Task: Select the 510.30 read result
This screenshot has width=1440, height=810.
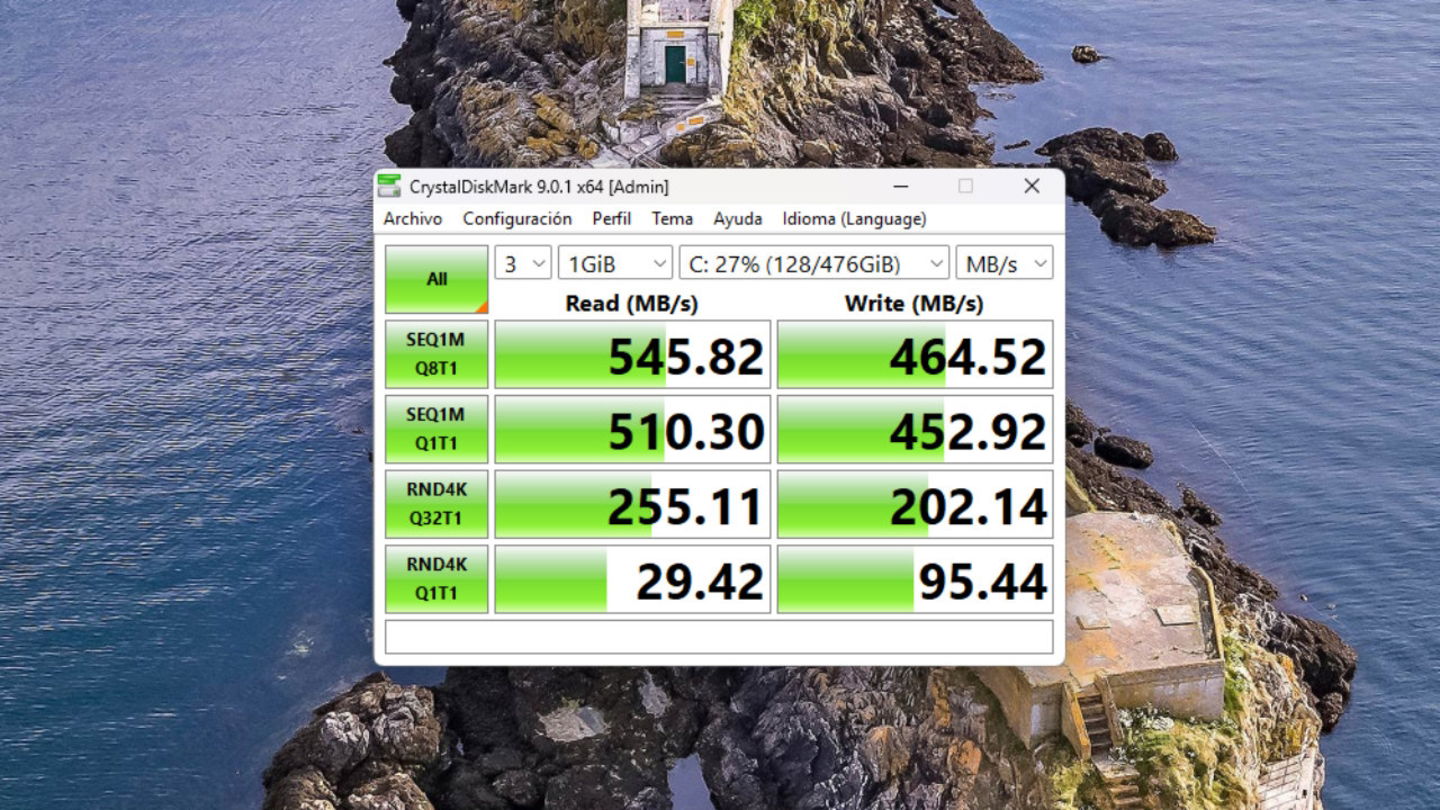Action: [633, 429]
